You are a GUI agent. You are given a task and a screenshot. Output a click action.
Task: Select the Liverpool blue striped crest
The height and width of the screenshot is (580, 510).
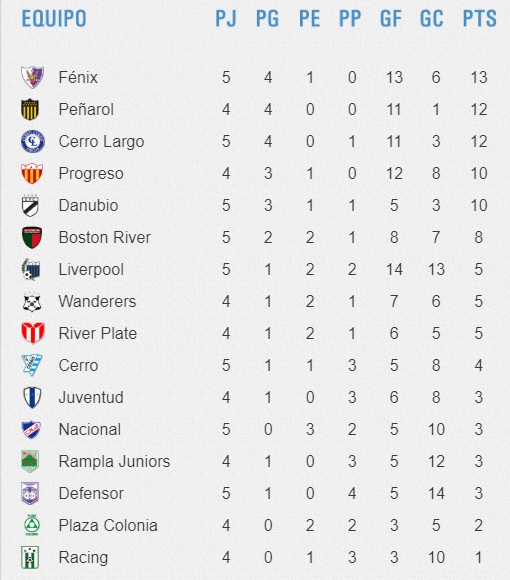31,269
